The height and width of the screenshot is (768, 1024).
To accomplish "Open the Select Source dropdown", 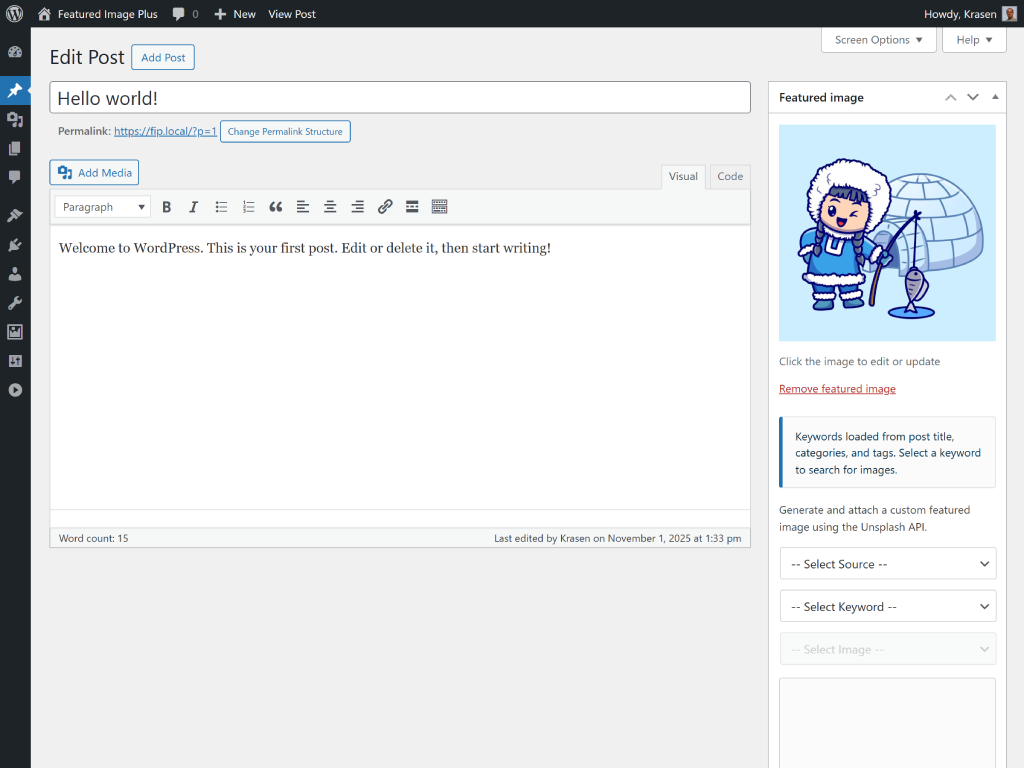I will 887,563.
